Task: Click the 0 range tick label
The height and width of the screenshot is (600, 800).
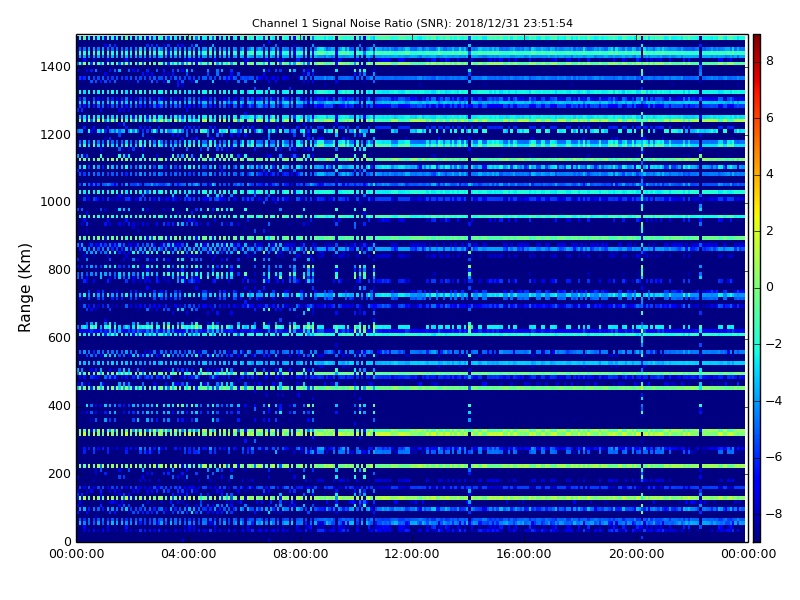Action: (68, 541)
